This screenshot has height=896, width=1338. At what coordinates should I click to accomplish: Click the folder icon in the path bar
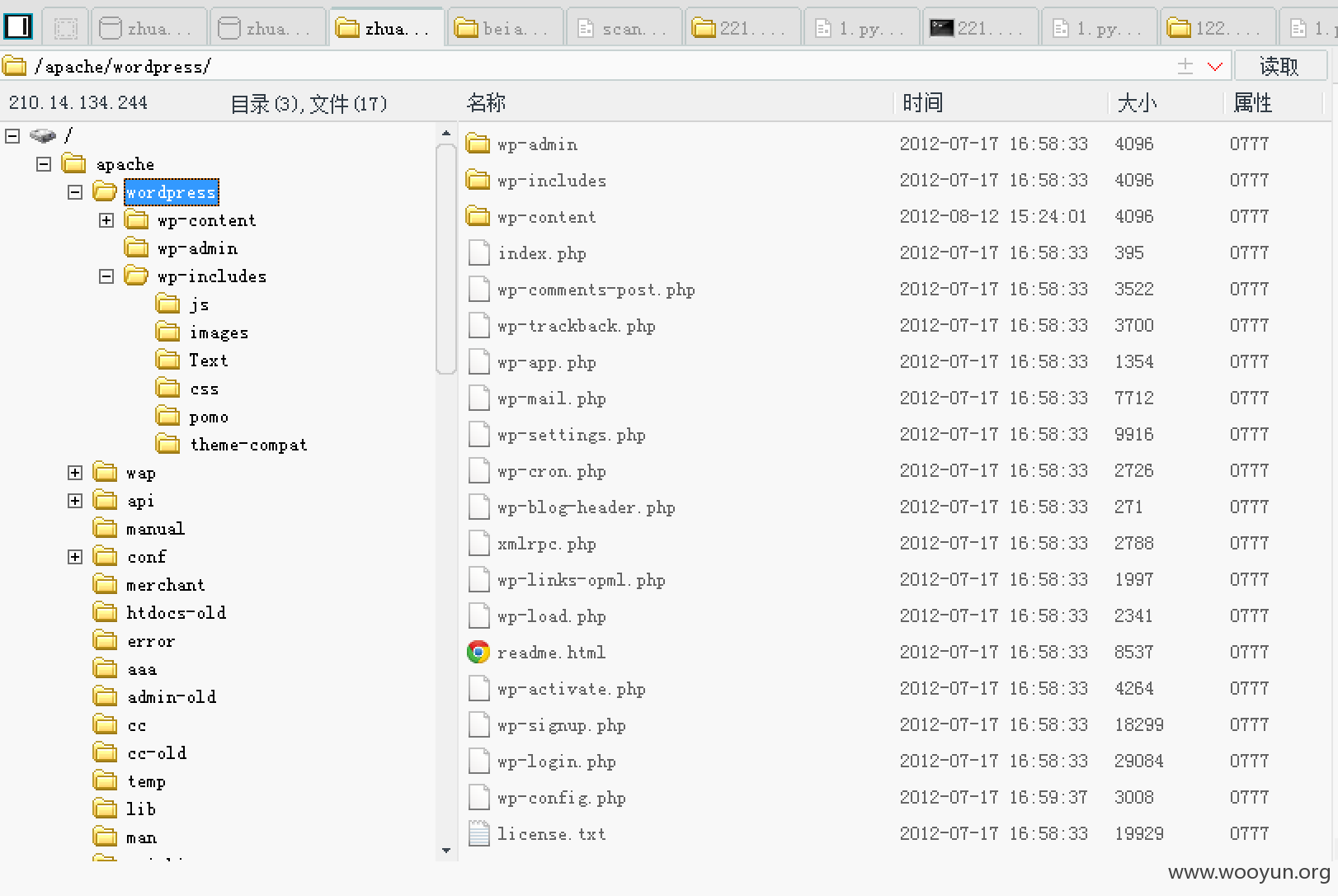(14, 66)
